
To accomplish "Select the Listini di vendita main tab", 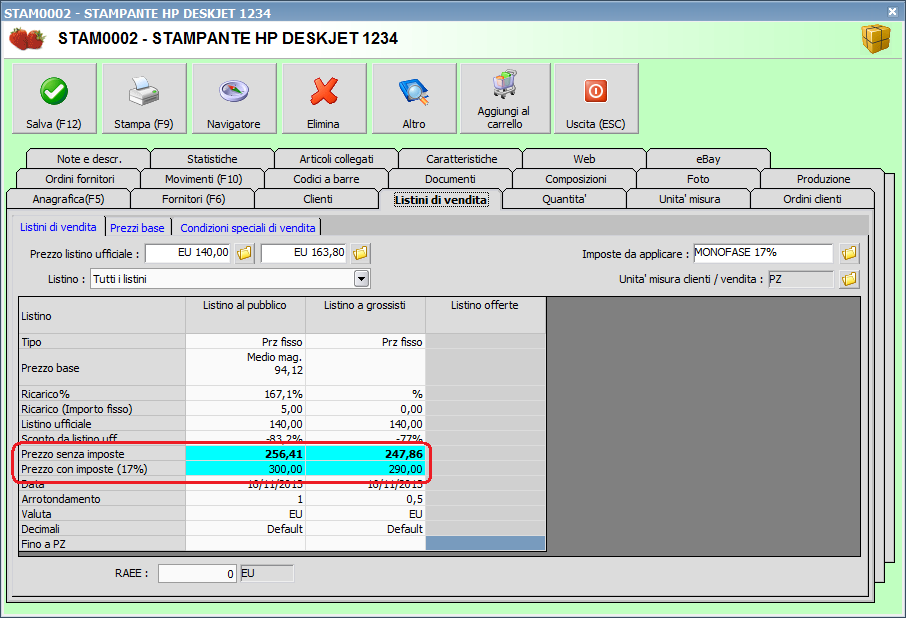I will [441, 200].
